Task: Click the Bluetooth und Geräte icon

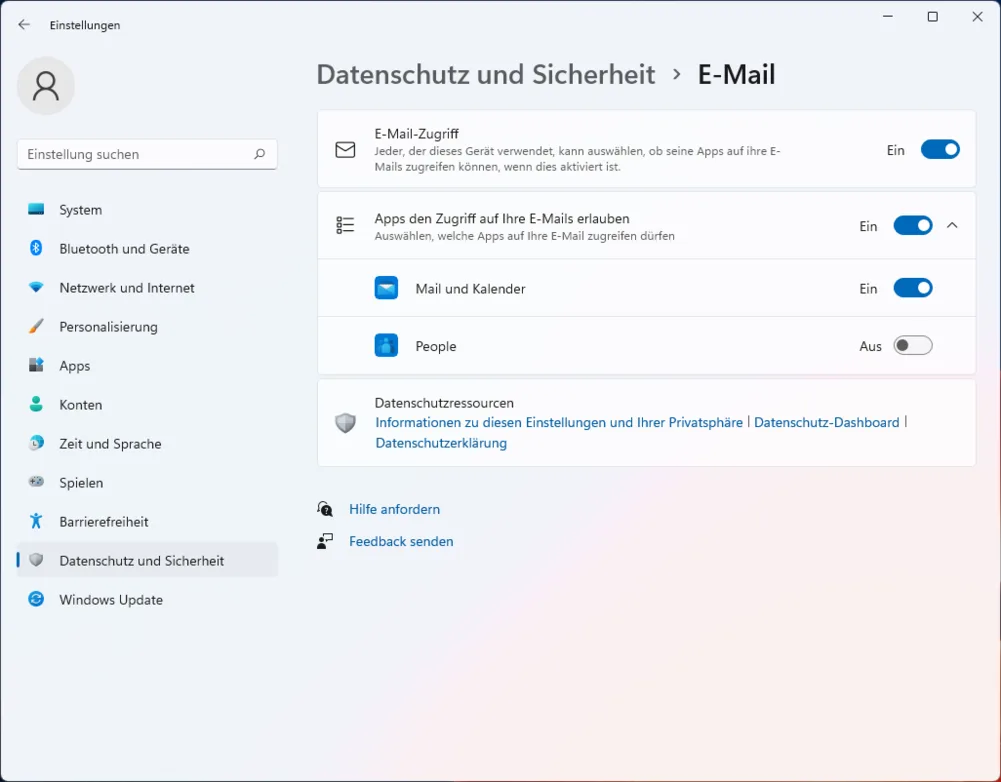Action: coord(36,248)
